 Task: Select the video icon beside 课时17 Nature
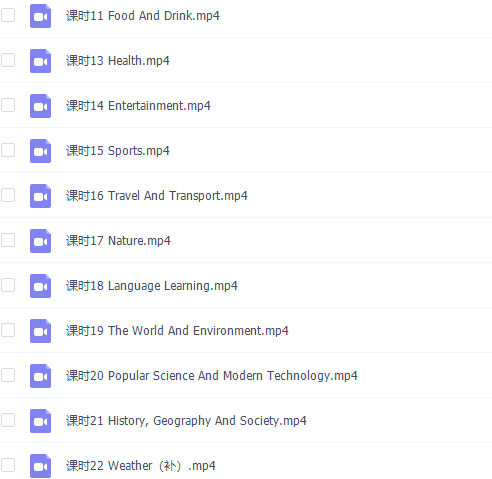[40, 241]
